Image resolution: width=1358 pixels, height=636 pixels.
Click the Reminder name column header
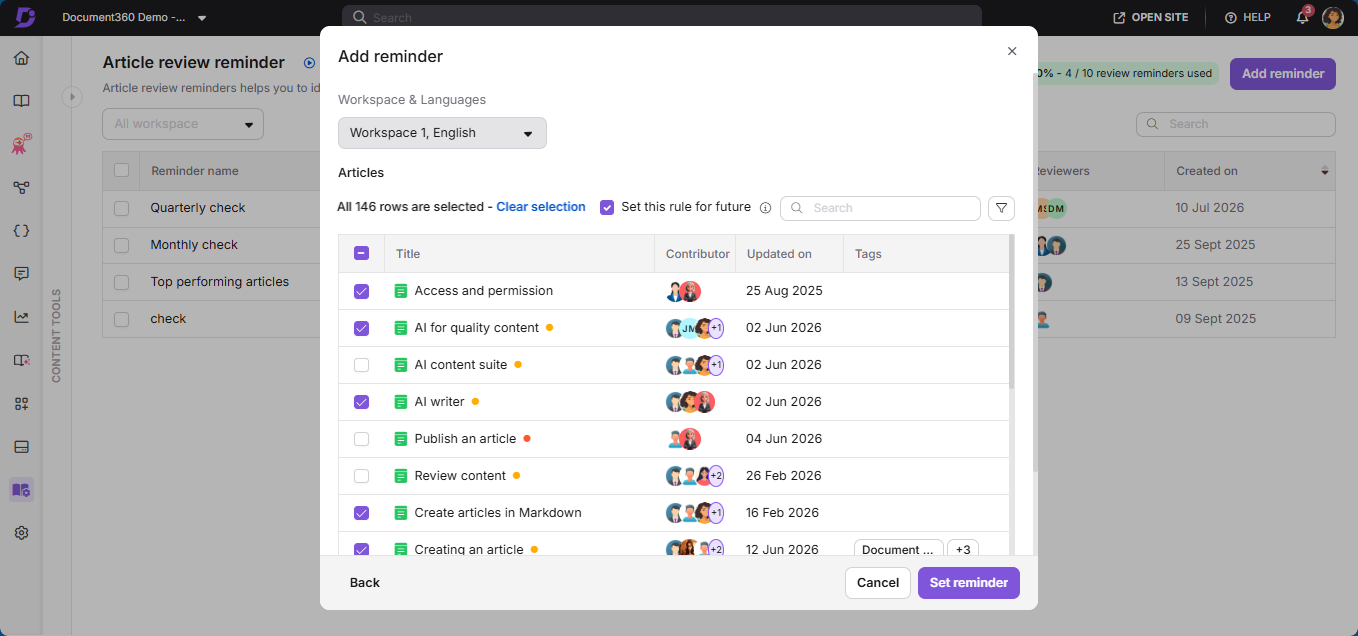(x=195, y=171)
